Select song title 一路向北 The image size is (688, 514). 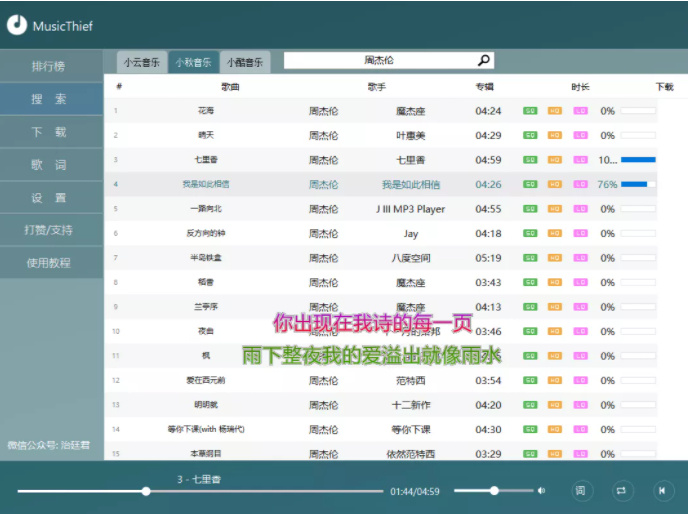(x=206, y=209)
